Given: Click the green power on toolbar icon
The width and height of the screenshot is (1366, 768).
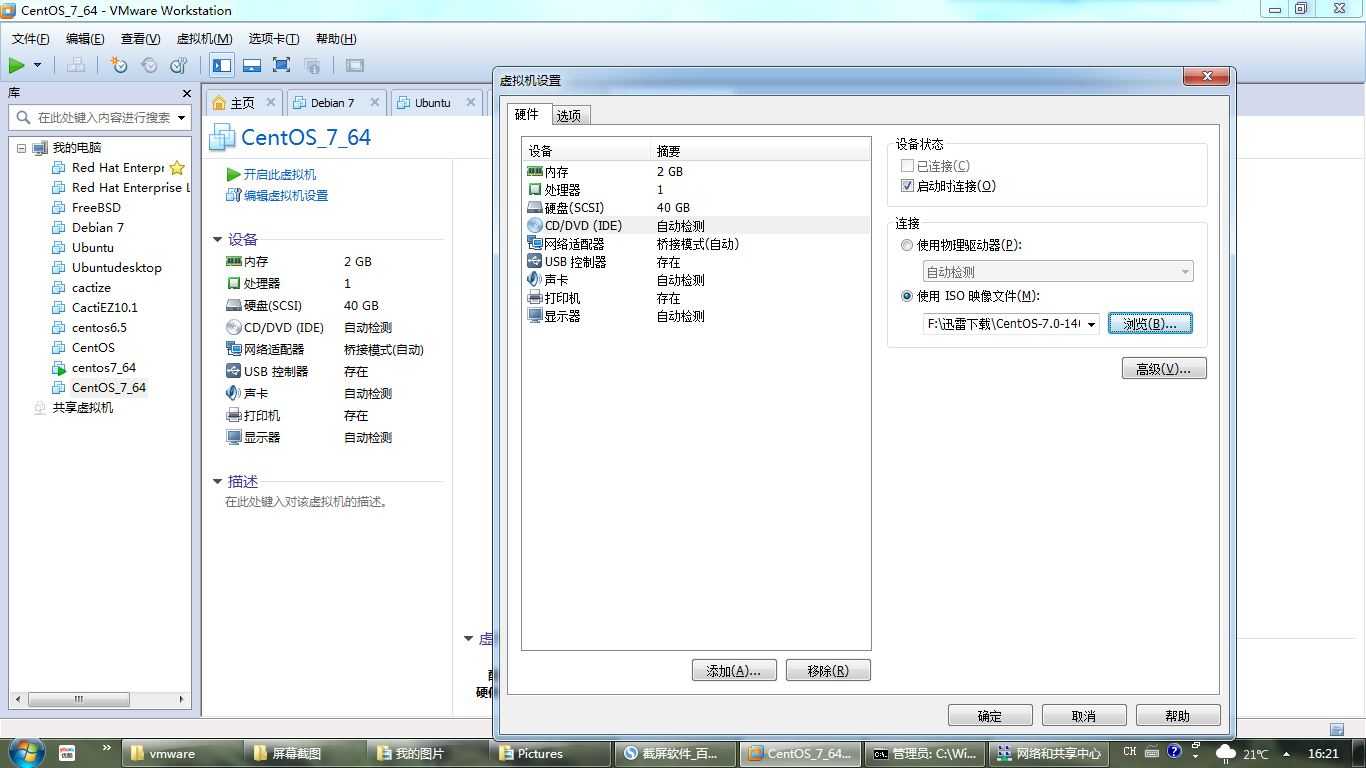Looking at the screenshot, I should tap(17, 65).
